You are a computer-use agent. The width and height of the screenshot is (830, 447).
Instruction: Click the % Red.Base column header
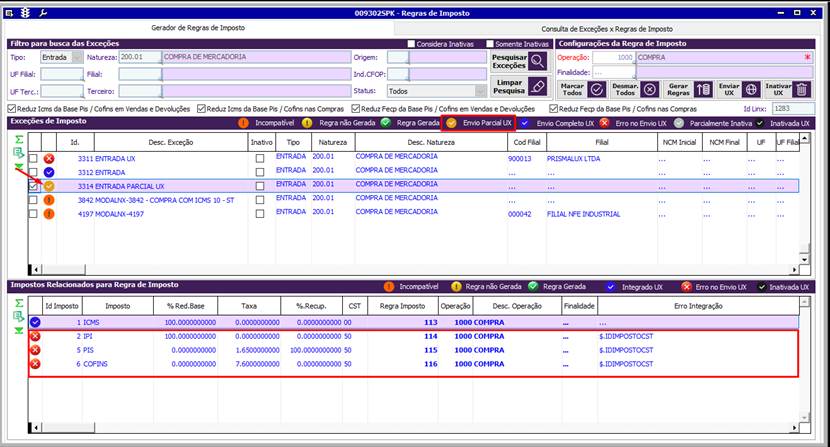tap(185, 306)
